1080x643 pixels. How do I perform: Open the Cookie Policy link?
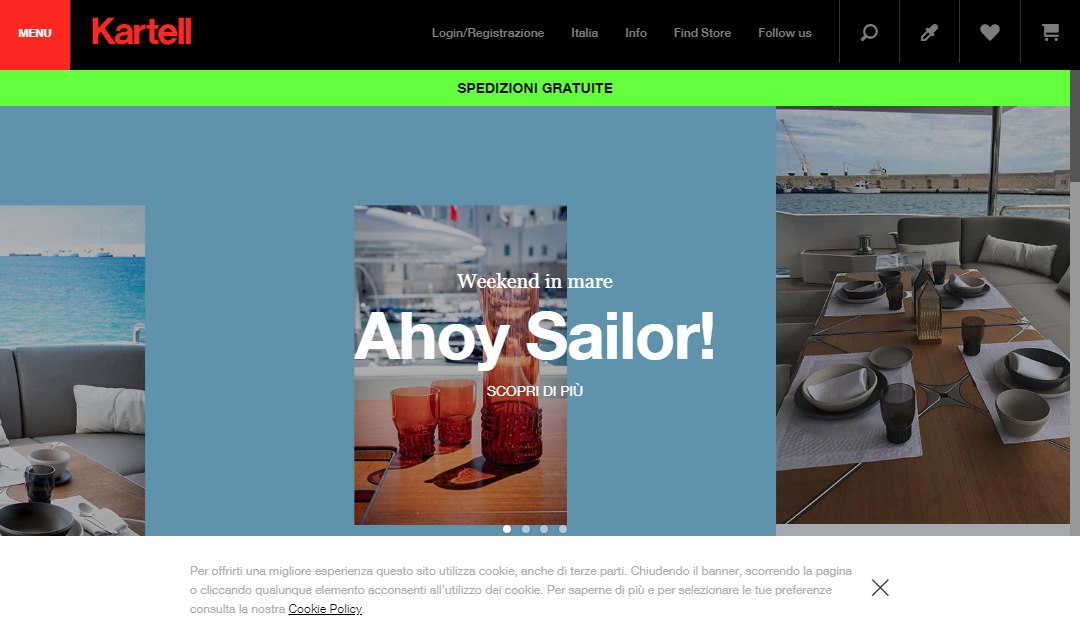coord(325,609)
